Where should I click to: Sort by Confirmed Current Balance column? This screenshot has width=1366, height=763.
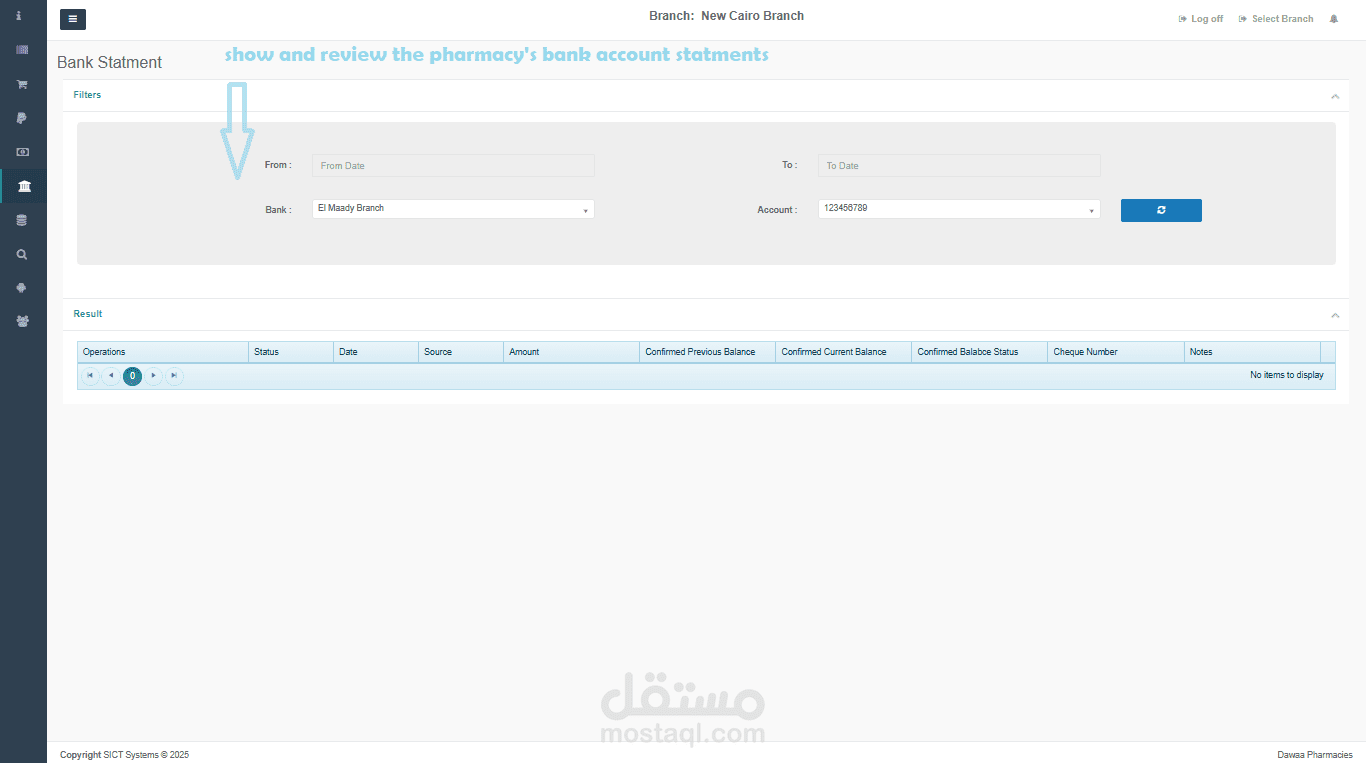(844, 352)
